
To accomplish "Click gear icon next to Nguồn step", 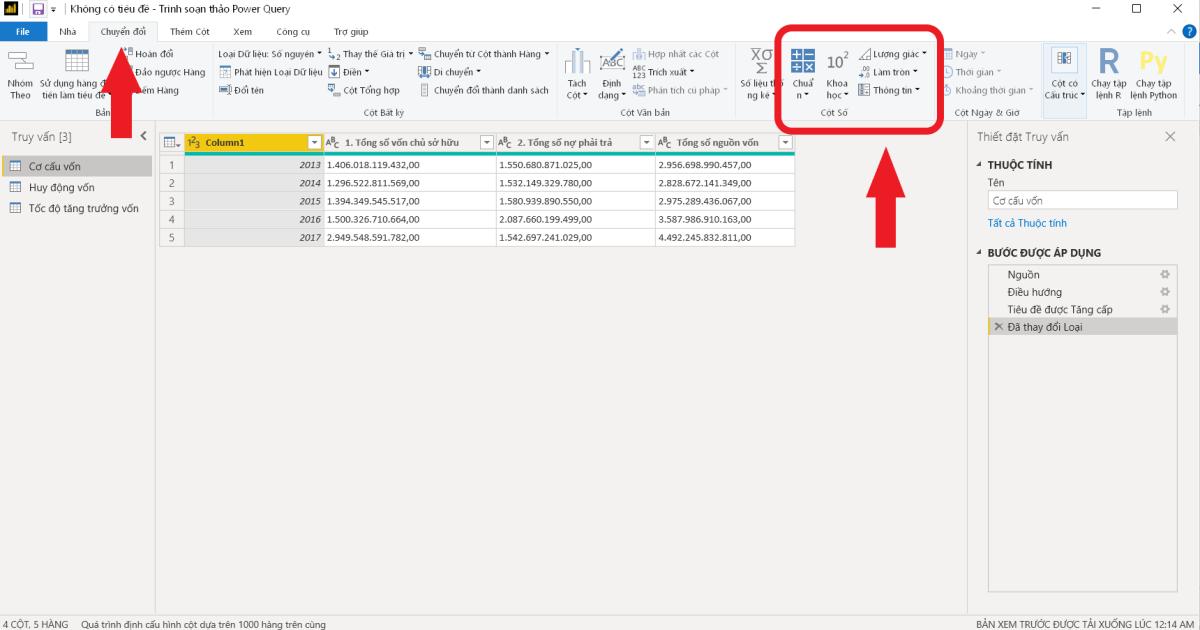I will pos(1164,274).
